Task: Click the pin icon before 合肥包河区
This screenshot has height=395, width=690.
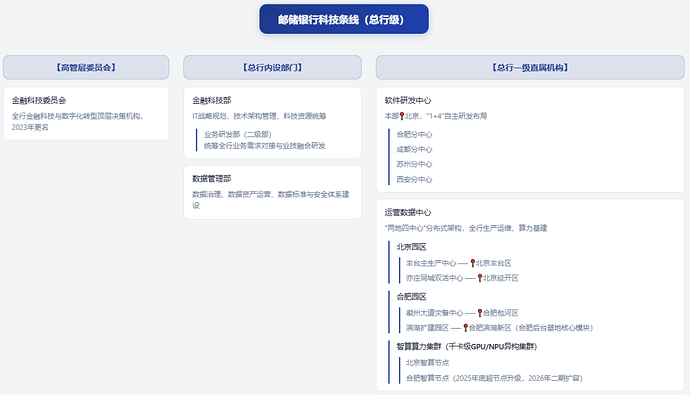Action: click(480, 313)
